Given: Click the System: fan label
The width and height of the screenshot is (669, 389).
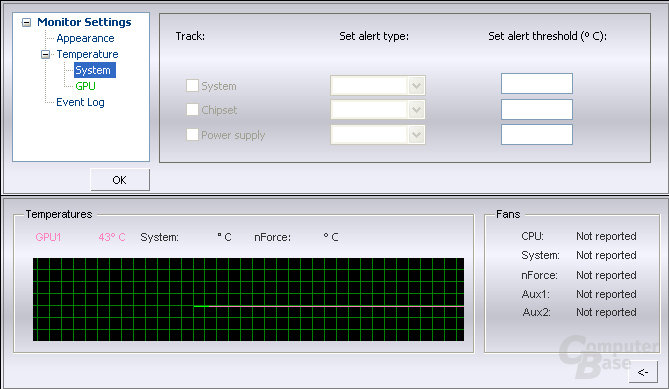Looking at the screenshot, I should pyautogui.click(x=540, y=255).
